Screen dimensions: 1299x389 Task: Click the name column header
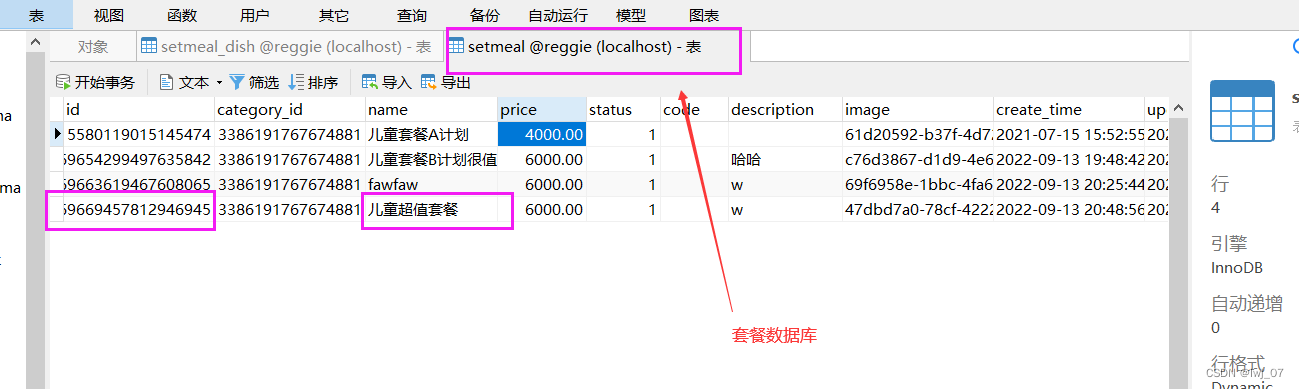431,110
